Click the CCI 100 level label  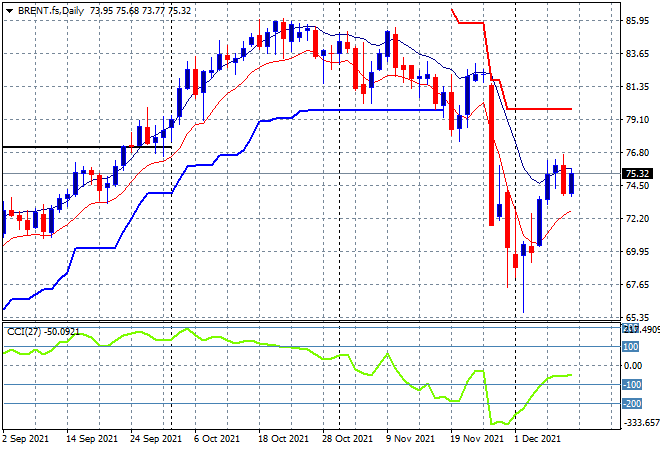(x=631, y=346)
